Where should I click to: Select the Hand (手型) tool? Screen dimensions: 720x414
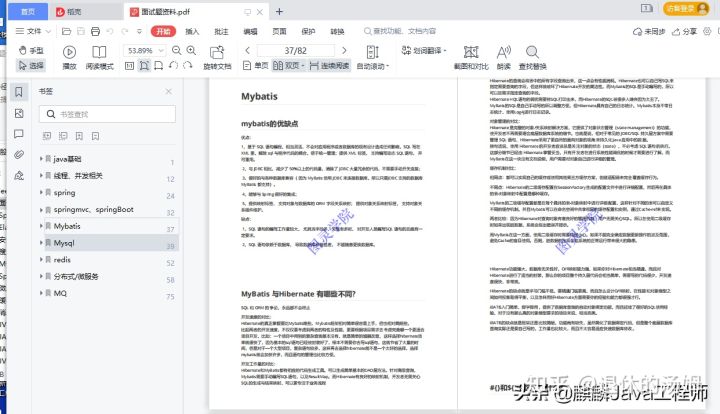click(x=31, y=50)
